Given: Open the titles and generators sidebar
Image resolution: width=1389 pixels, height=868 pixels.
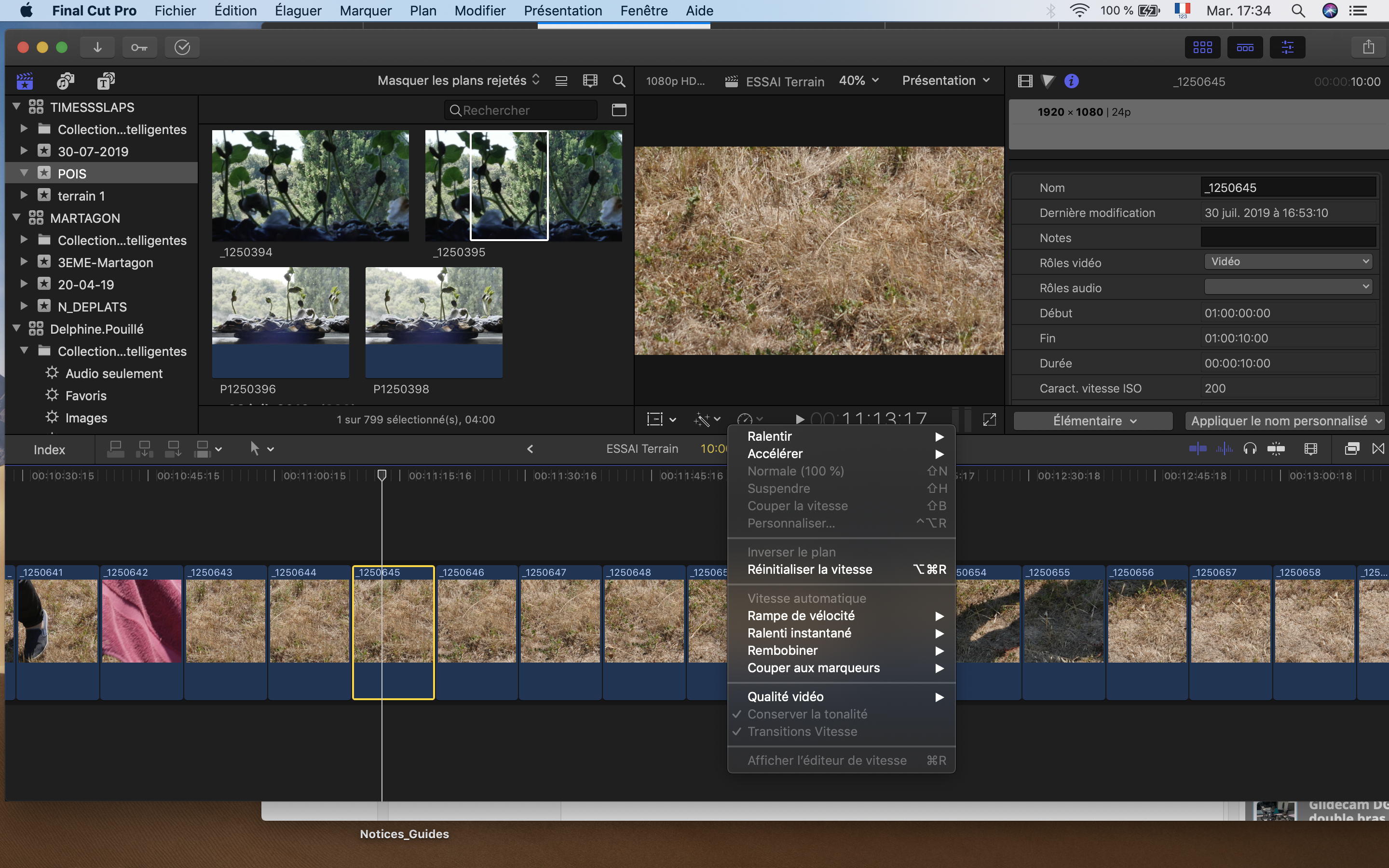Looking at the screenshot, I should (106, 81).
